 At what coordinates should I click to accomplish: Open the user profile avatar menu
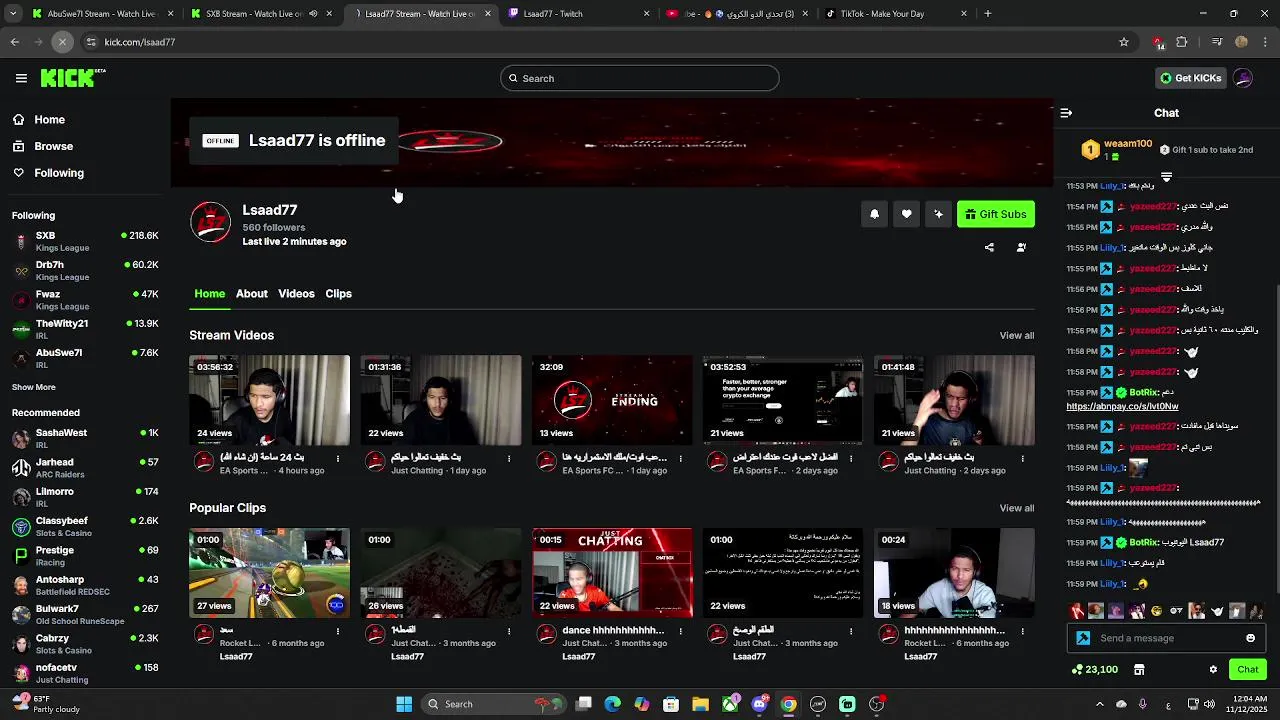pos(1243,78)
